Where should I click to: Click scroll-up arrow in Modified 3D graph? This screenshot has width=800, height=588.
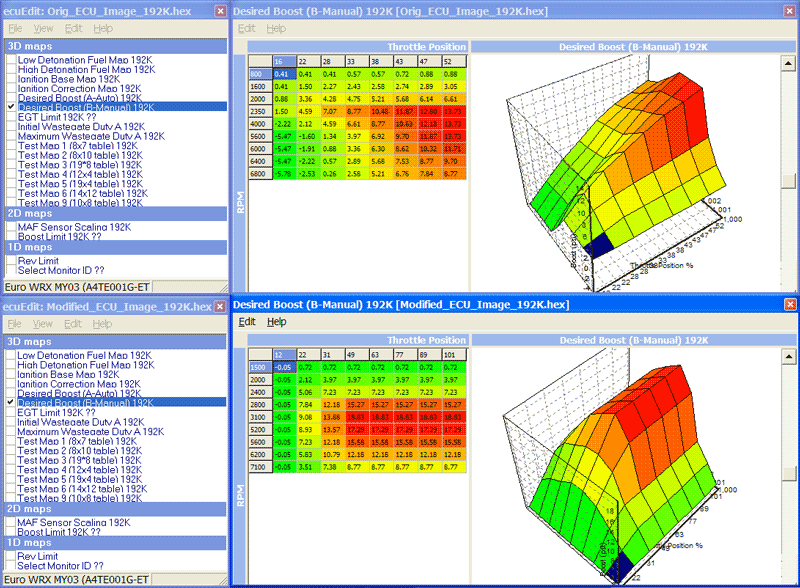pos(789,357)
